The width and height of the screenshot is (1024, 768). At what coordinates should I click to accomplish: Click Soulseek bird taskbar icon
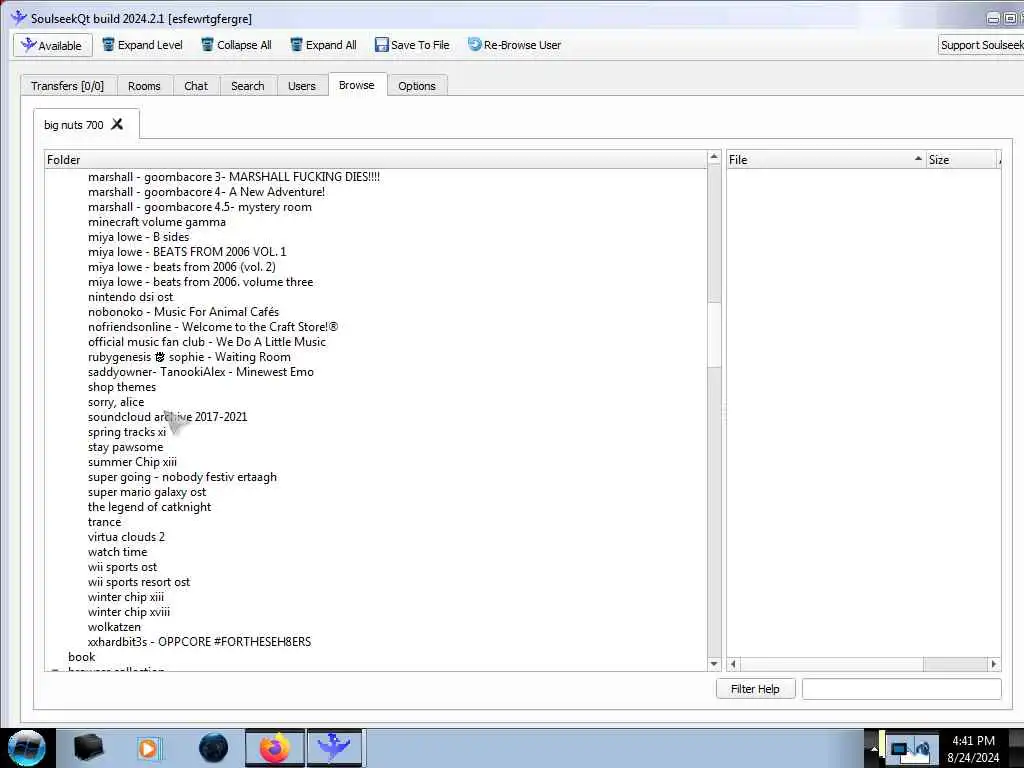[334, 748]
